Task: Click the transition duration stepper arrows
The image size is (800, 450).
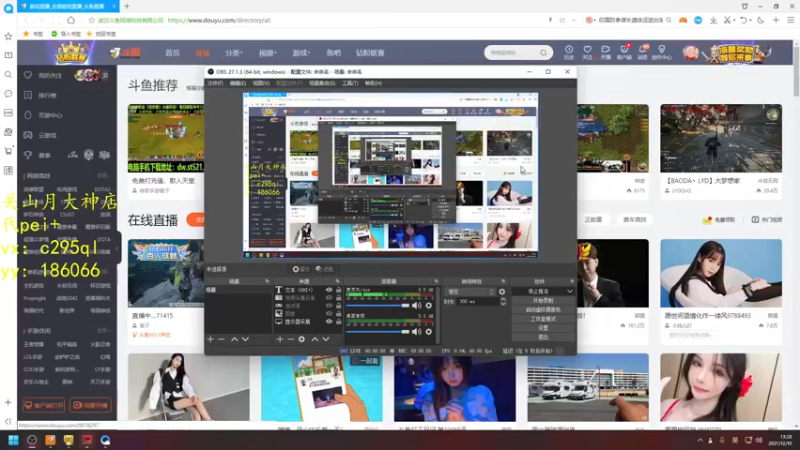Action: (x=503, y=302)
